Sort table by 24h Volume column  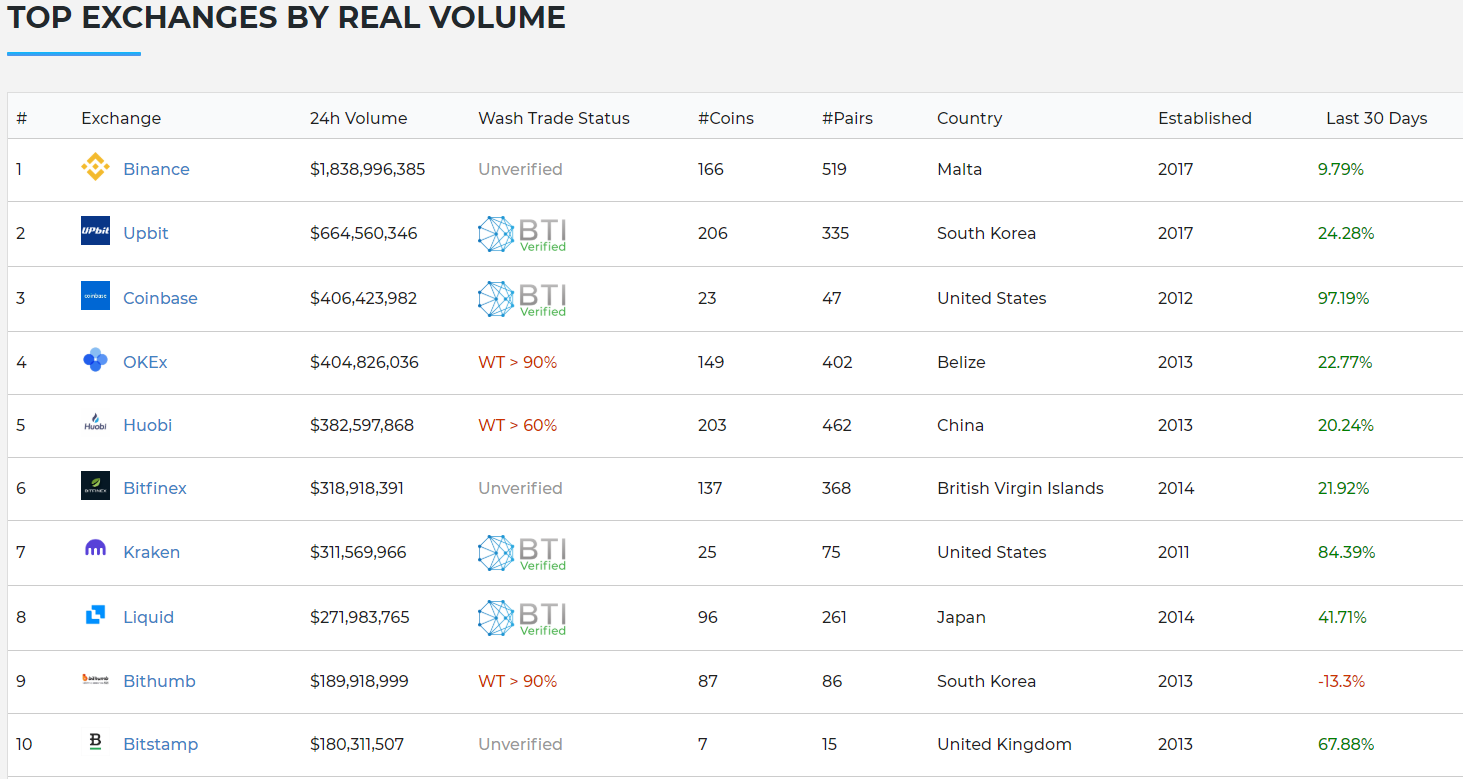(x=358, y=118)
